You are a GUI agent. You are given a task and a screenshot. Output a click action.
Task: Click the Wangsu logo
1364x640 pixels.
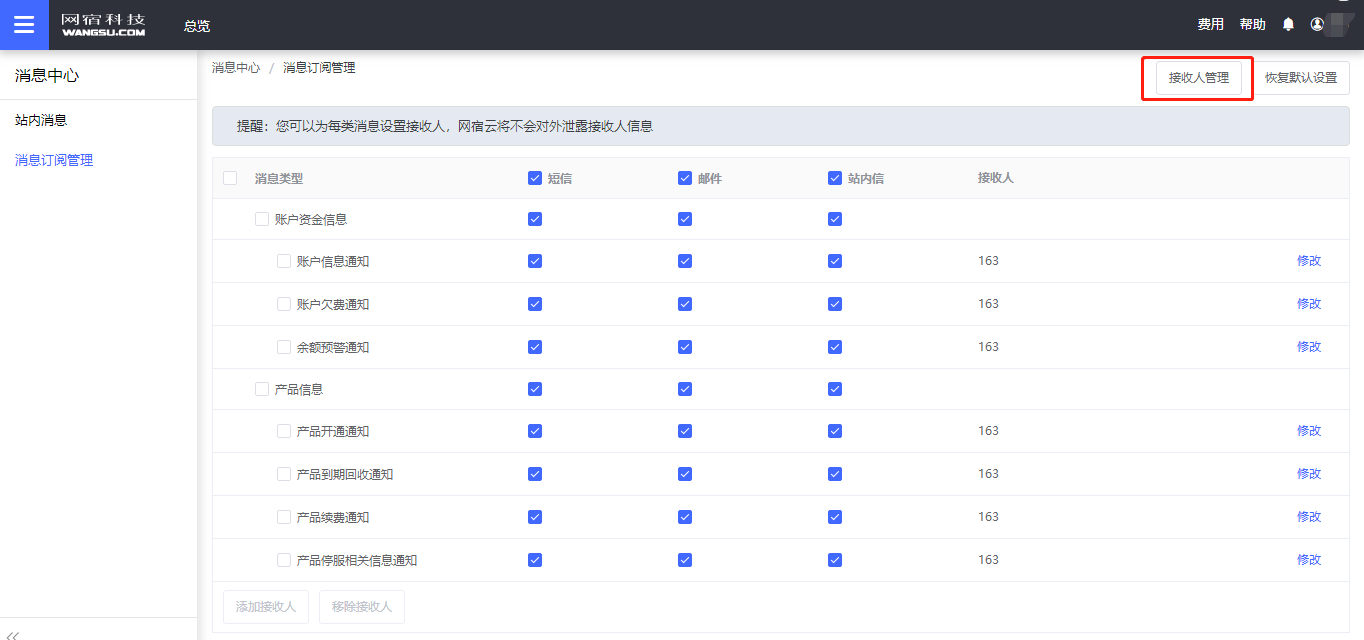[x=103, y=25]
